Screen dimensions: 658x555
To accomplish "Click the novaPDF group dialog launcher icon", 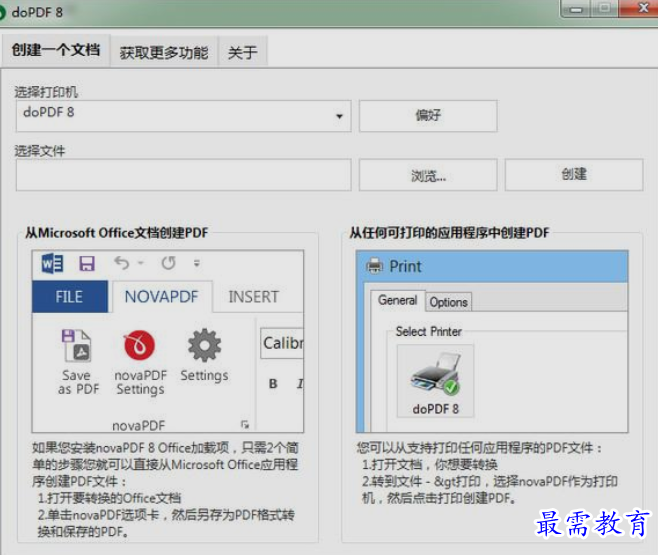I will [x=245, y=425].
